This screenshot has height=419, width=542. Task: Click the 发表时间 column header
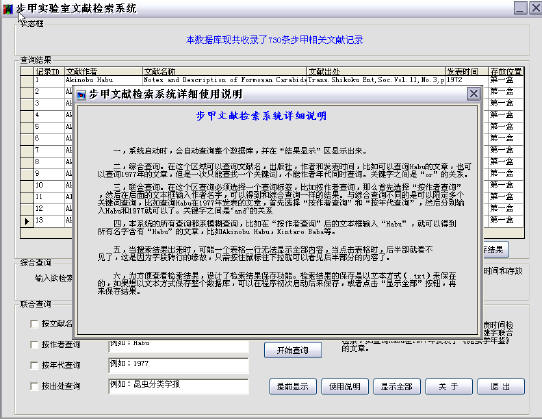467,72
